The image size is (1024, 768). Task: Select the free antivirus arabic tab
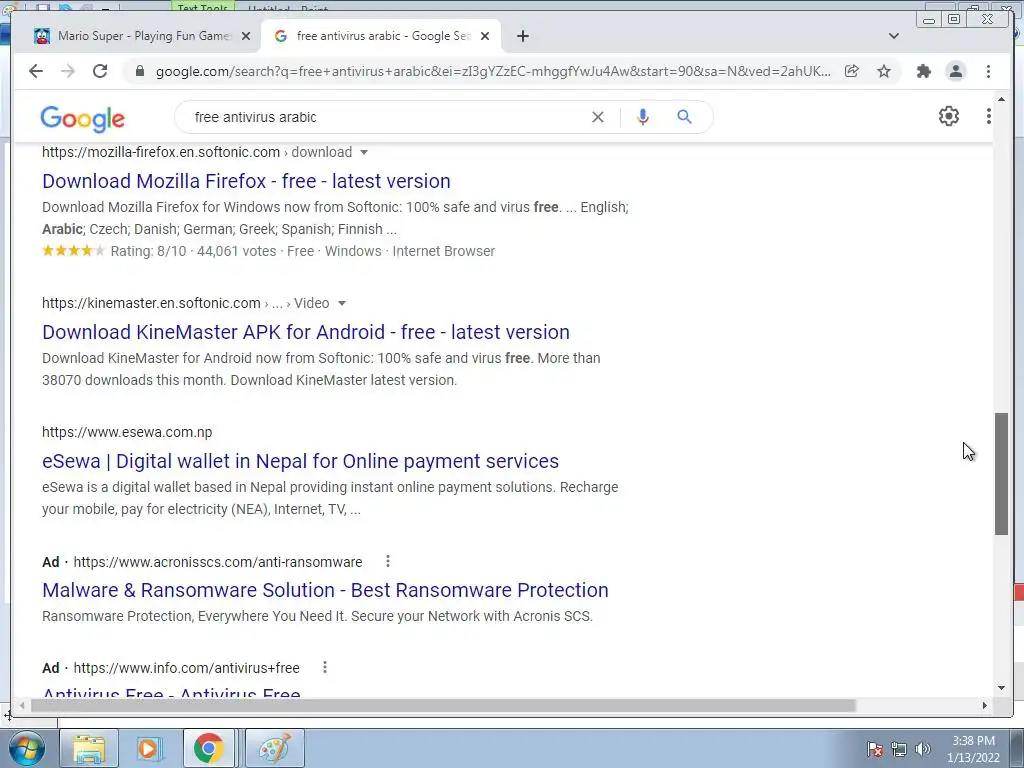381,36
